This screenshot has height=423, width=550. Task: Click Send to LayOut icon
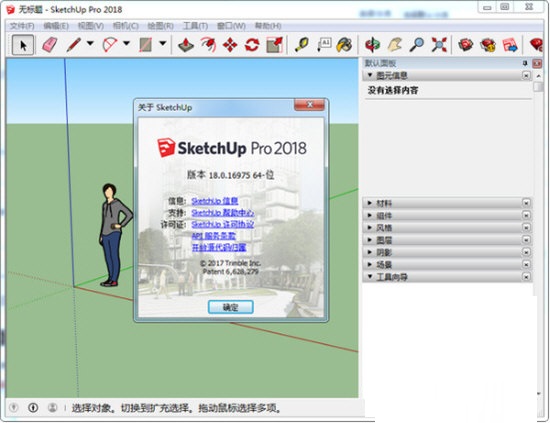point(510,45)
